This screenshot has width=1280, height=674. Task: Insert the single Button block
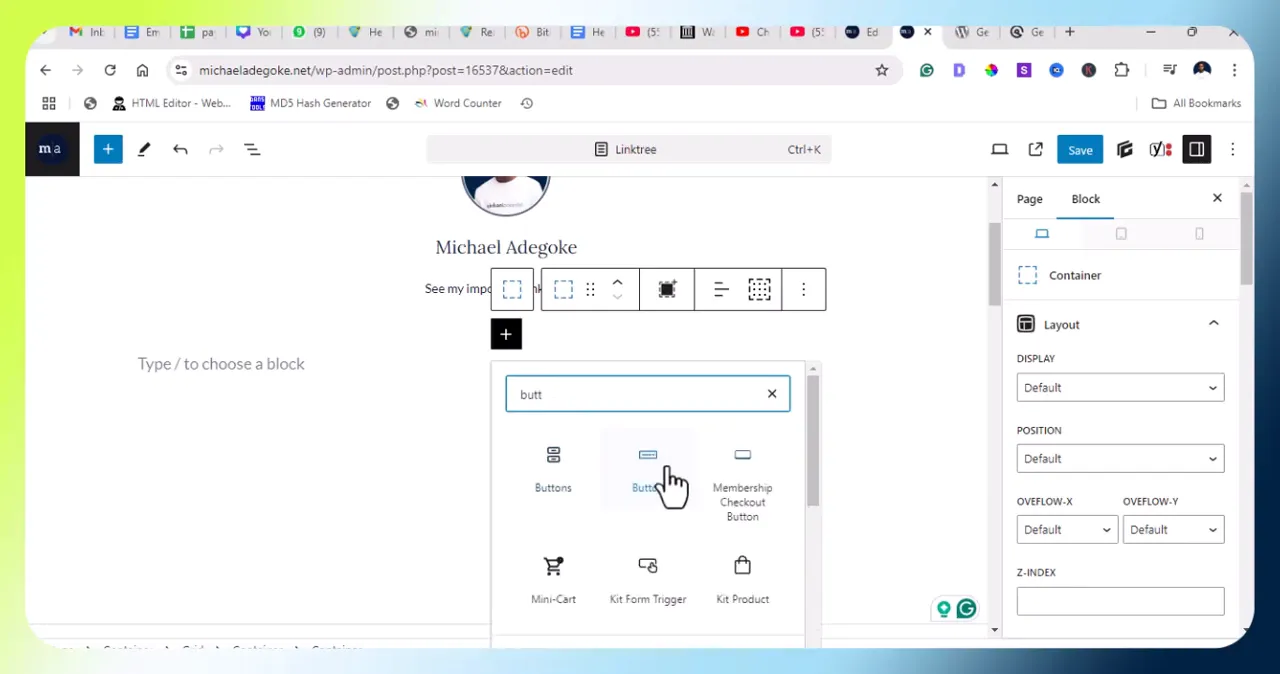click(x=648, y=470)
